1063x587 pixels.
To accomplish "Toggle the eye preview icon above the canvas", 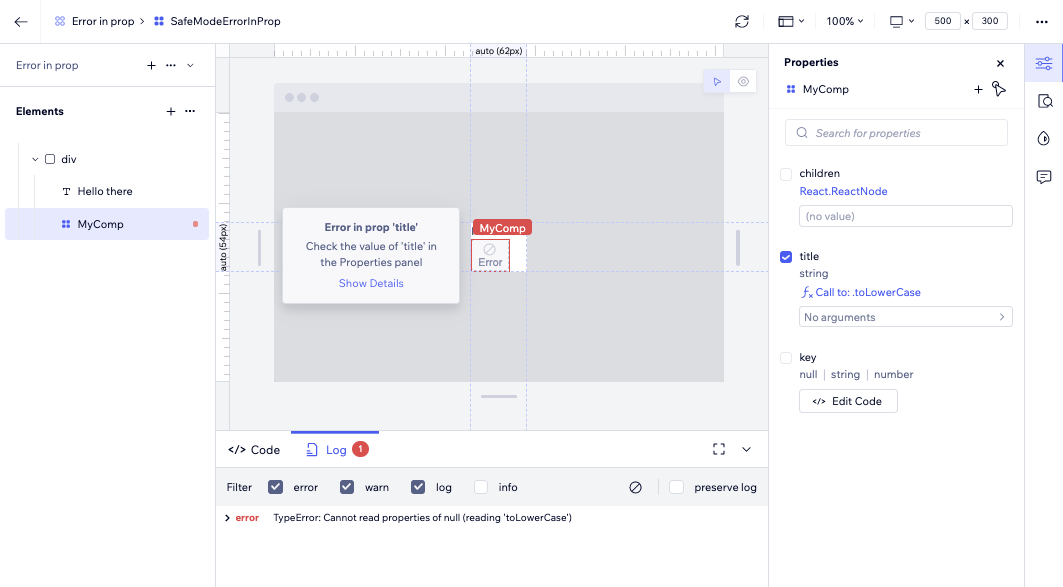I will (743, 82).
